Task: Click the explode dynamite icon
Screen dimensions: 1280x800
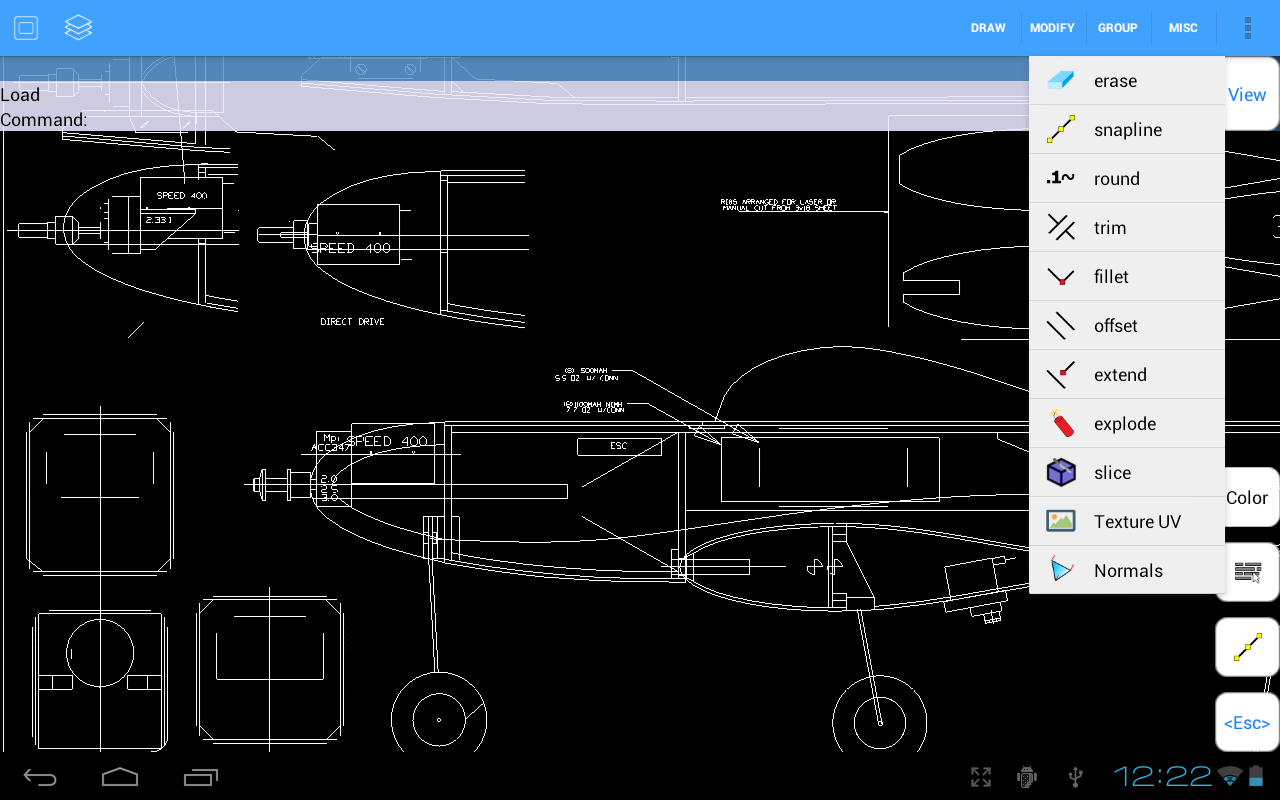Action: coord(1060,424)
